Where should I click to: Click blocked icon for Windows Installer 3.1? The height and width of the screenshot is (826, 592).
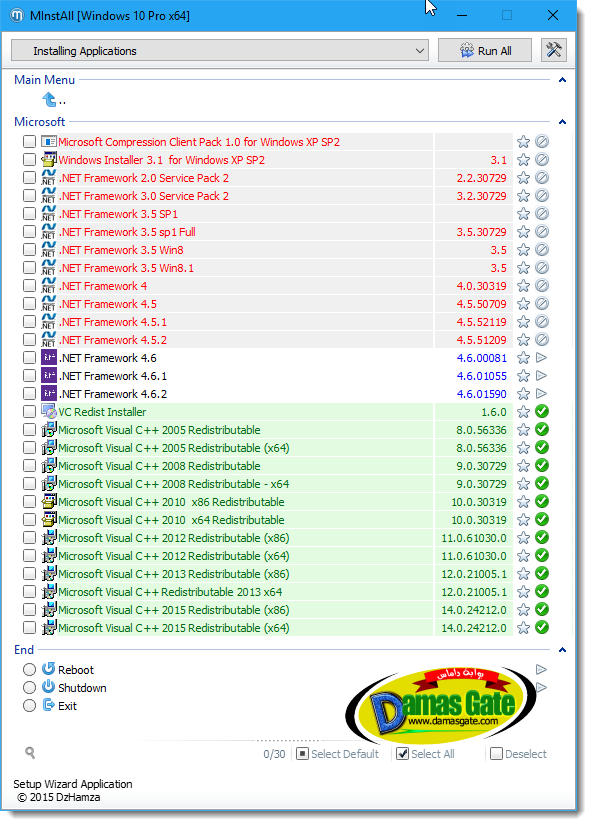coord(542,160)
